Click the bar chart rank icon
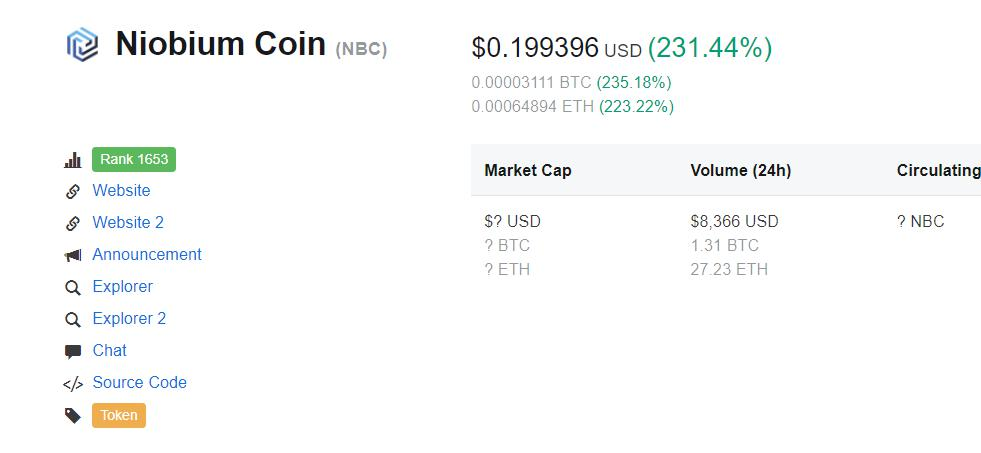 pos(73,160)
